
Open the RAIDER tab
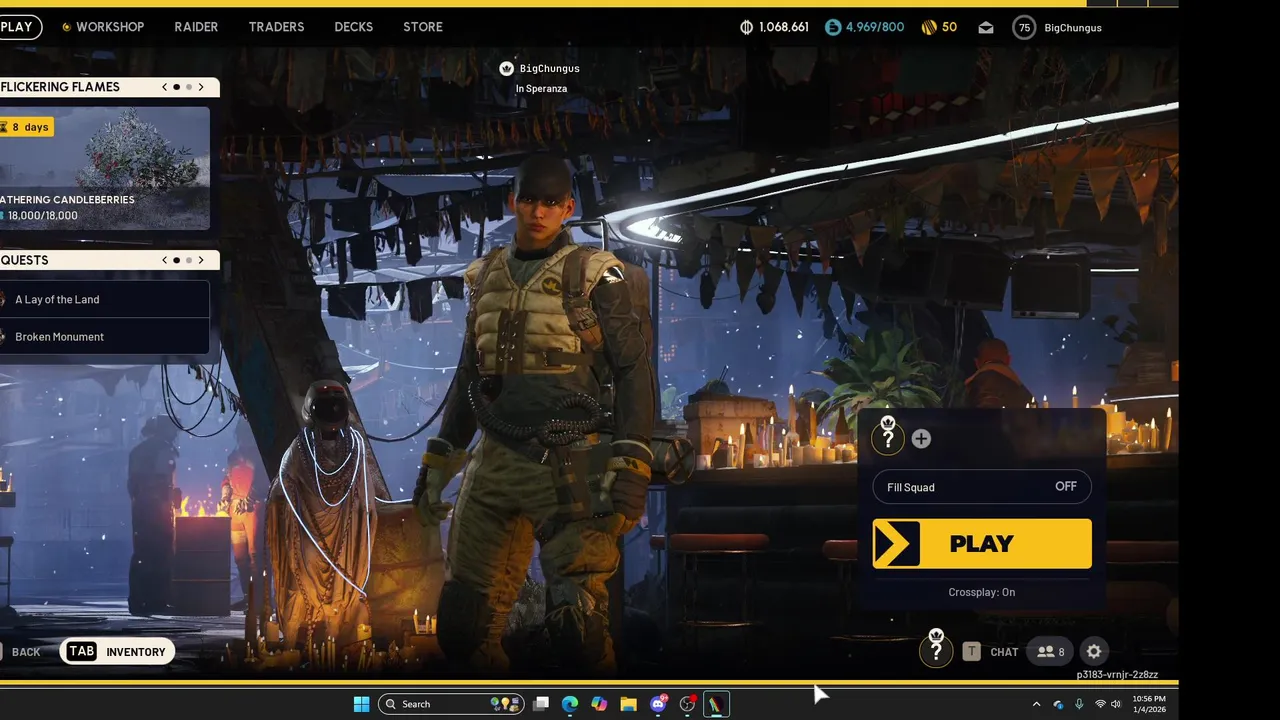(196, 27)
